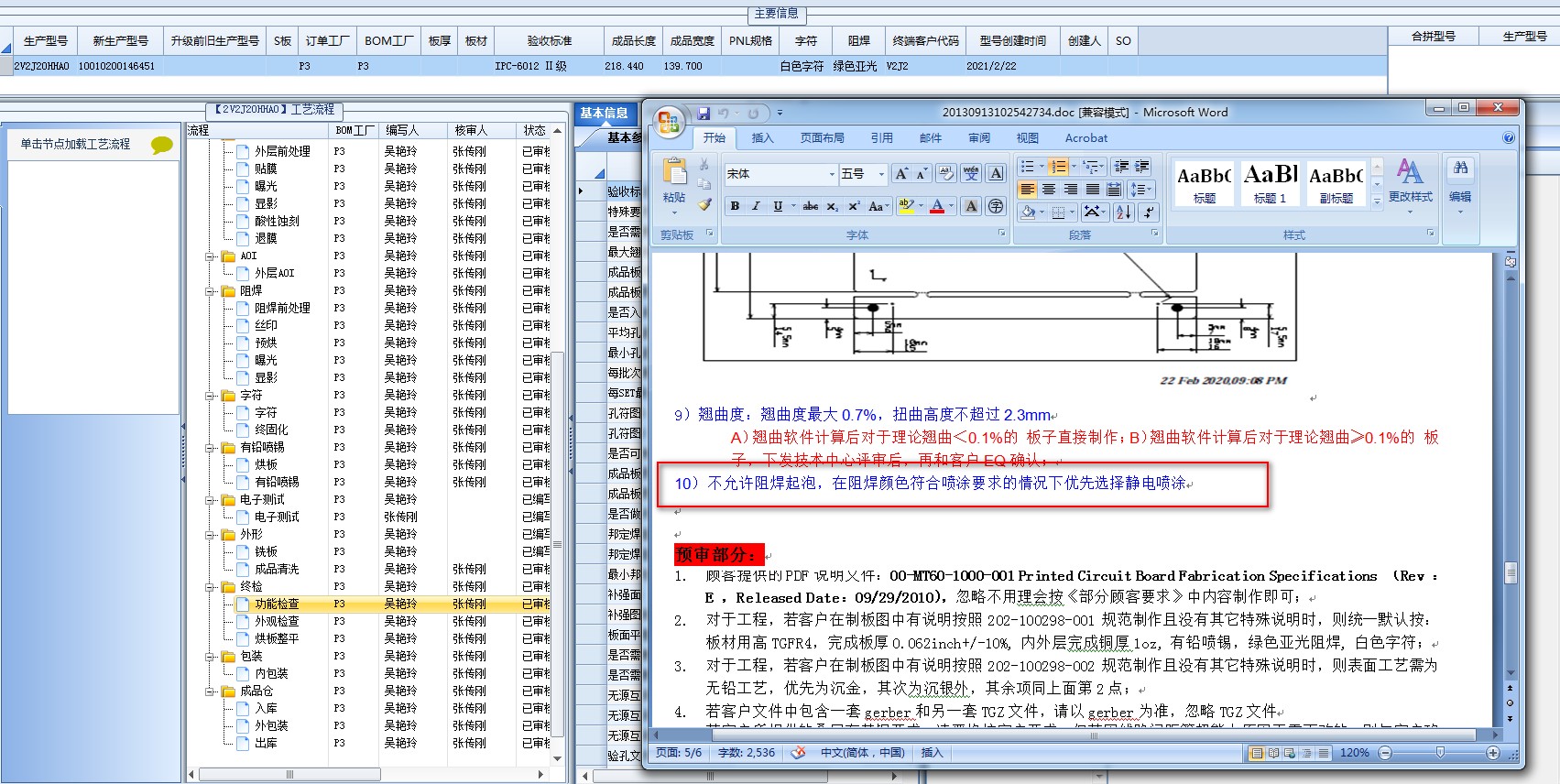Switch to Print Layout view
This screenshot has width=1560, height=784.
1257,753
